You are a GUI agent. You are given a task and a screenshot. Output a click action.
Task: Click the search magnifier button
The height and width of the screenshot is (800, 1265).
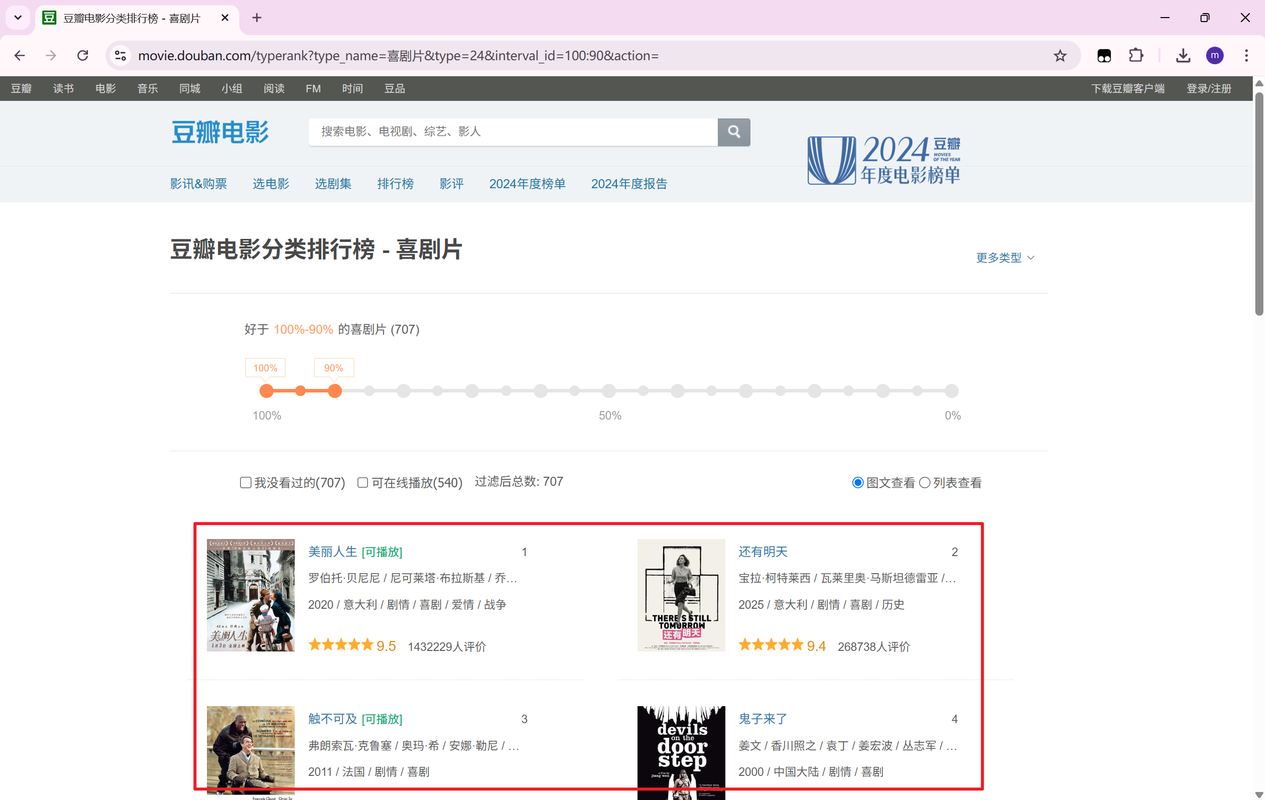[x=734, y=132]
